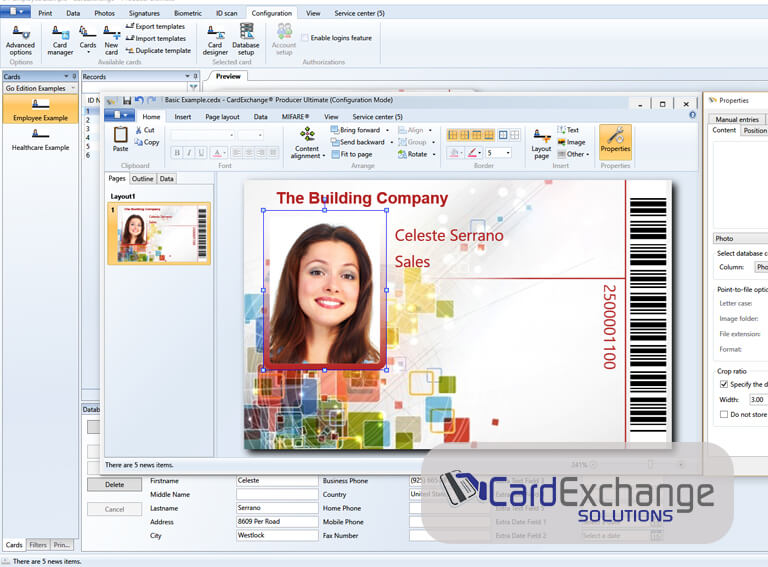This screenshot has width=768, height=567.
Task: Open the Card manager
Action: pos(60,40)
